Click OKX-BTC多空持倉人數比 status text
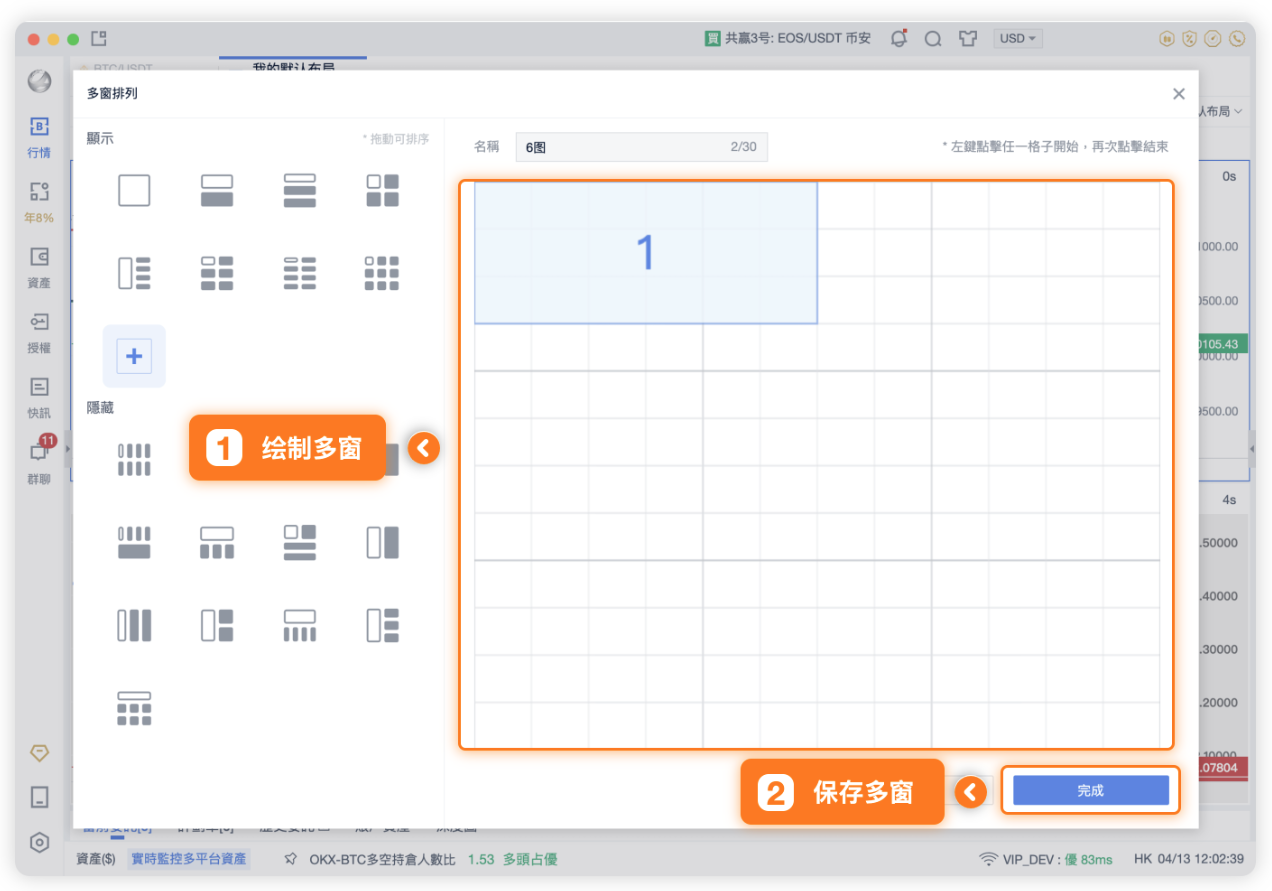The height and width of the screenshot is (891, 1272). [x=382, y=858]
